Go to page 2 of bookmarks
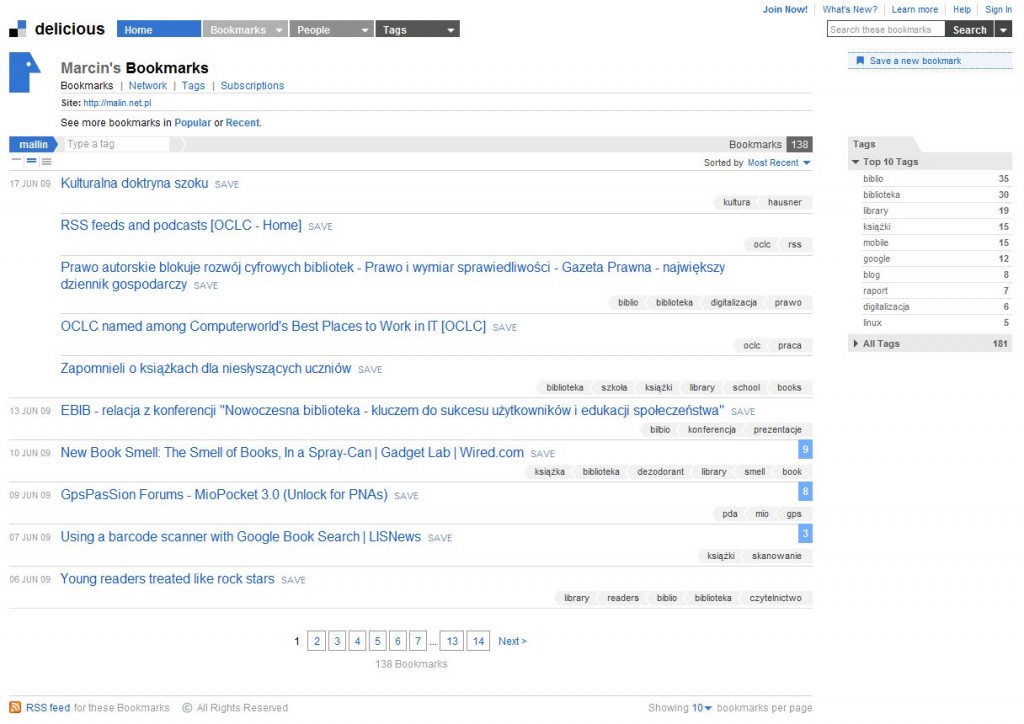The image size is (1024, 724). coord(317,641)
